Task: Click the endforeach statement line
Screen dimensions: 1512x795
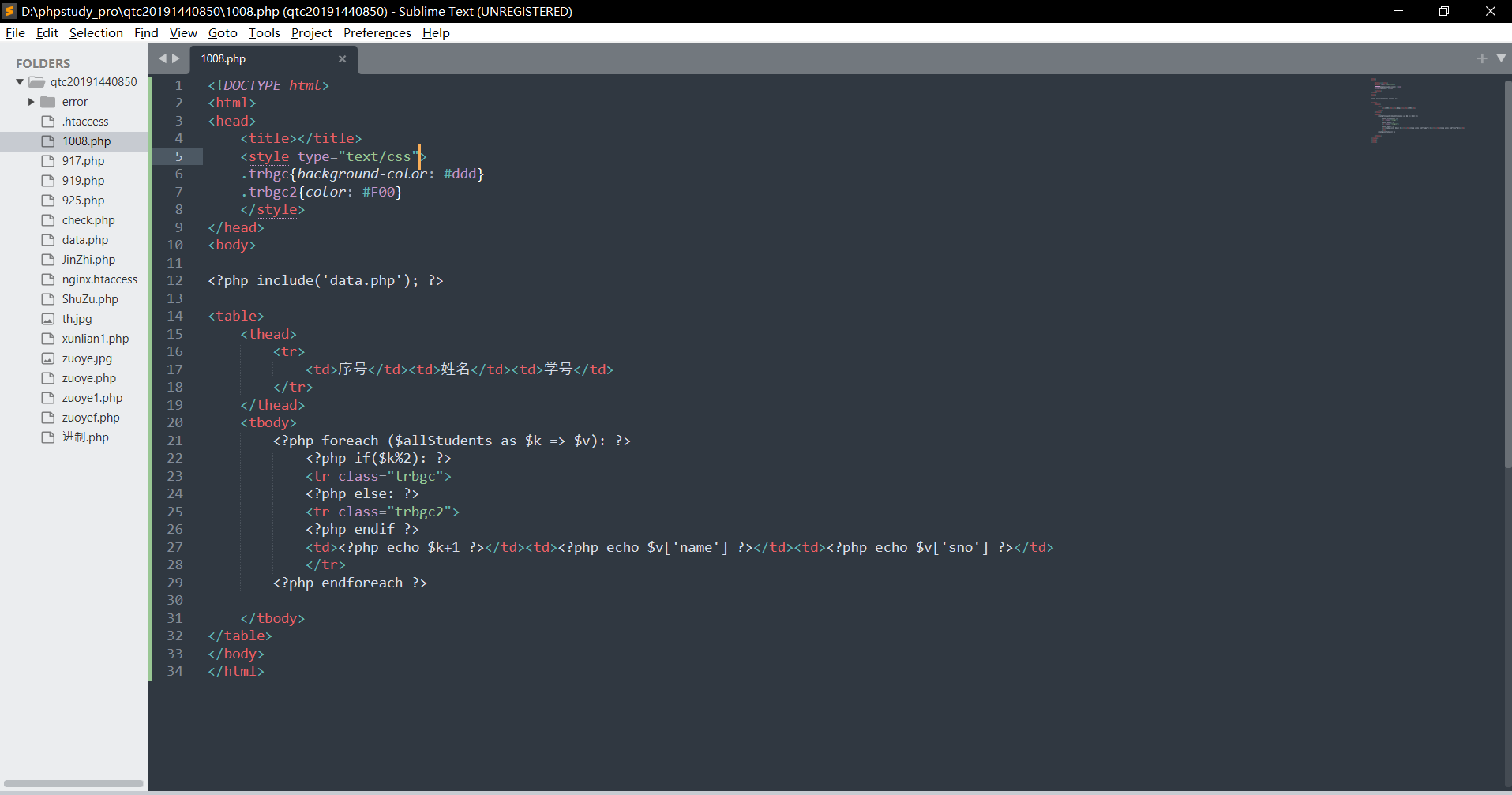Action: pyautogui.click(x=350, y=583)
